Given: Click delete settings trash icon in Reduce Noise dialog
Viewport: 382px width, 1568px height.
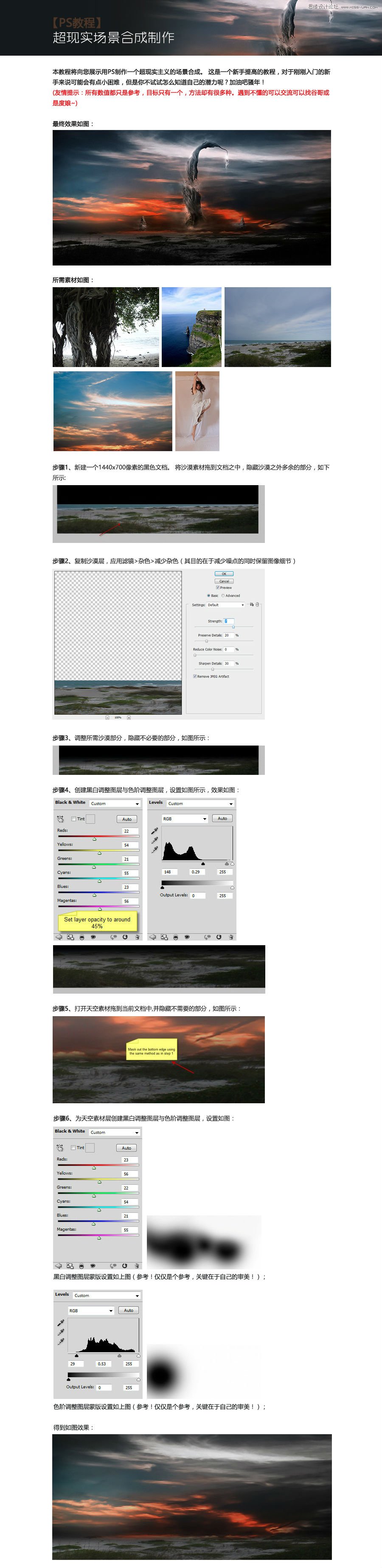Looking at the screenshot, I should click(257, 605).
